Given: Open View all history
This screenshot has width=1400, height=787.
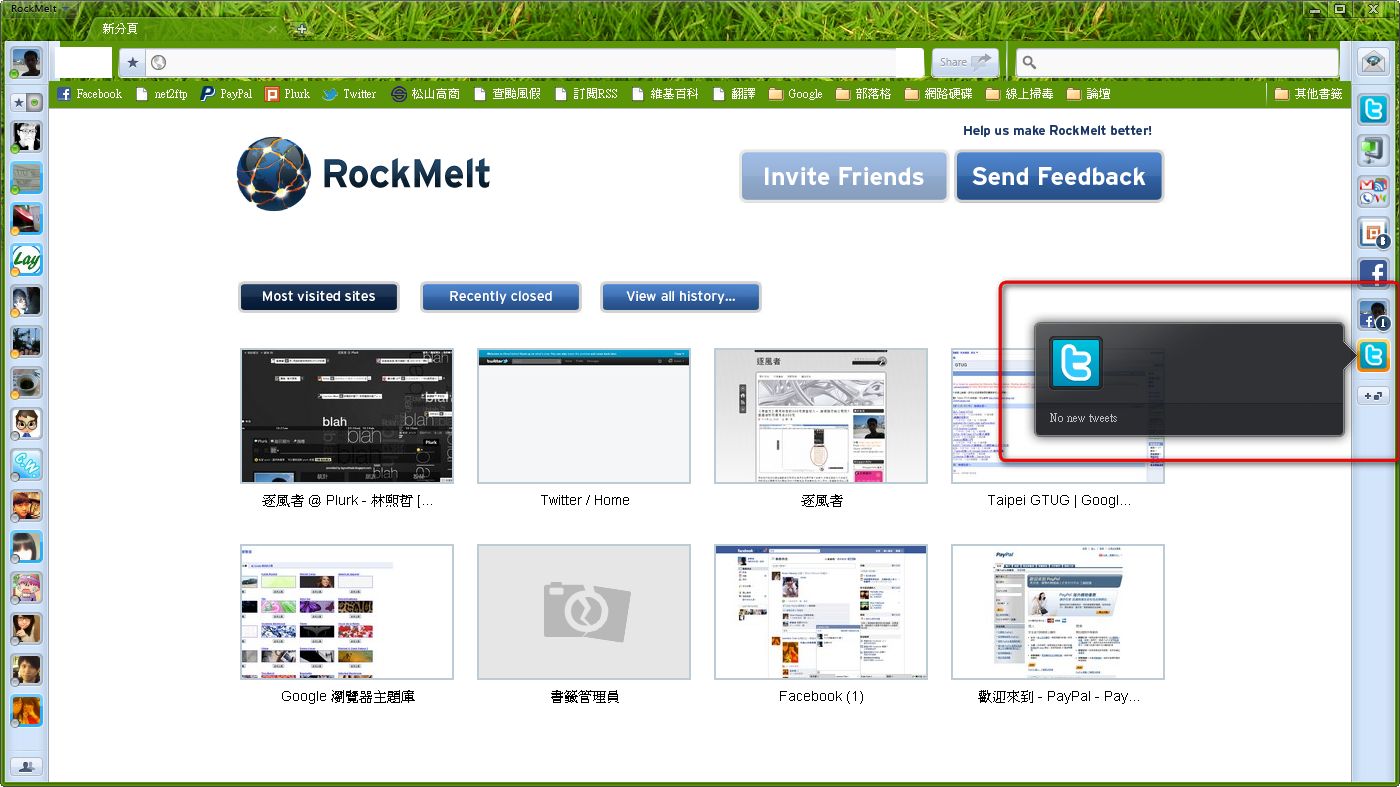Looking at the screenshot, I should click(x=681, y=296).
